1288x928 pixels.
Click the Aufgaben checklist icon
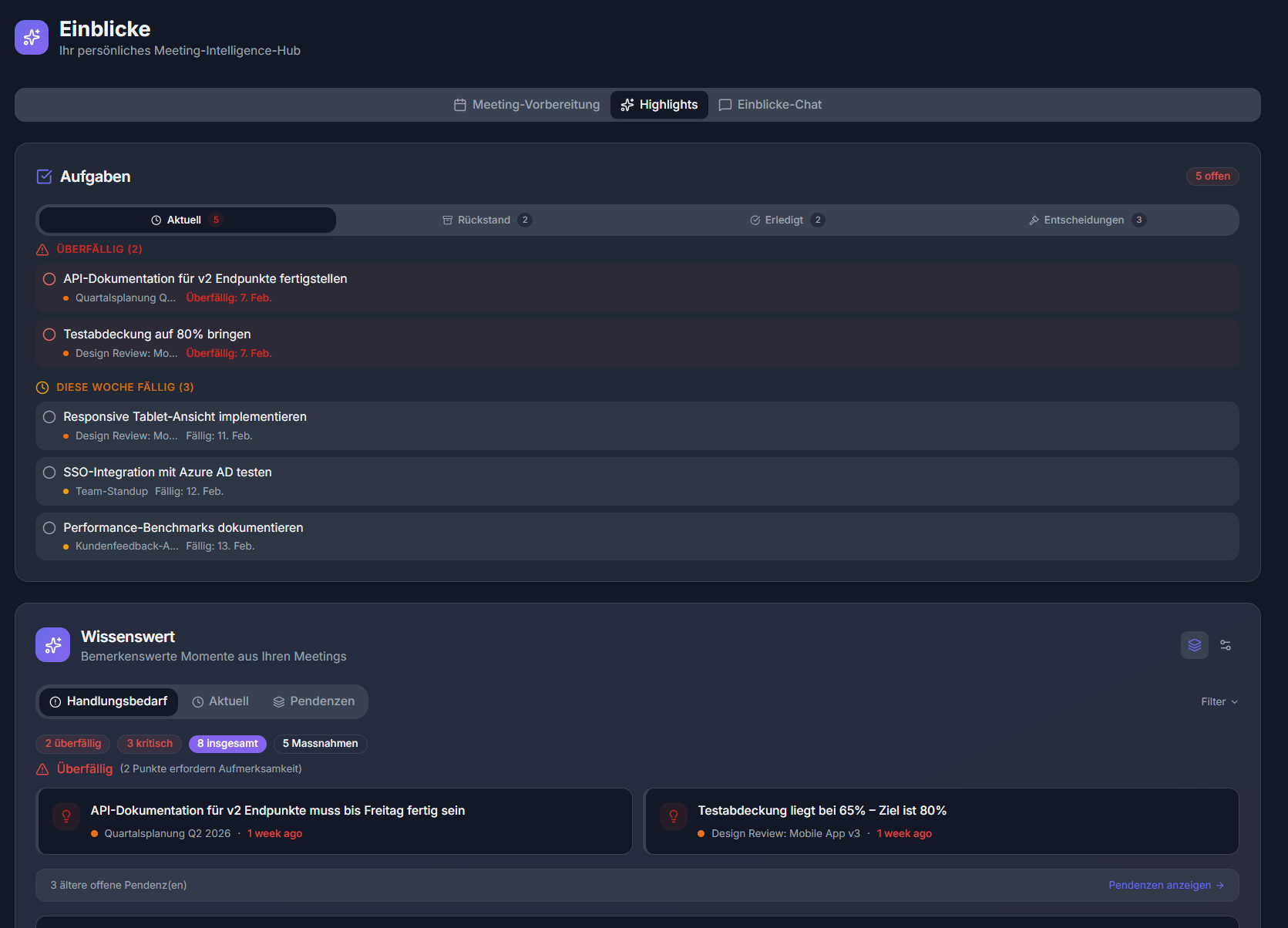pyautogui.click(x=45, y=177)
